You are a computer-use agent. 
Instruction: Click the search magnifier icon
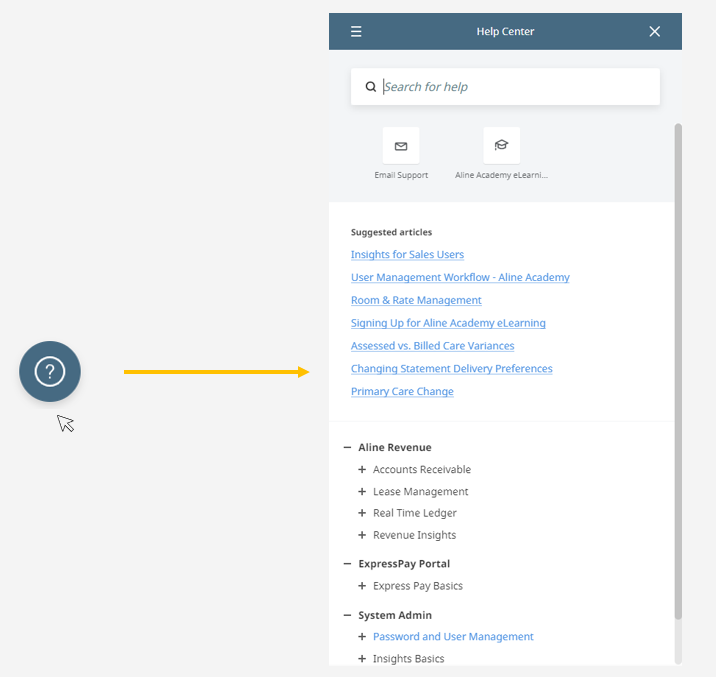pyautogui.click(x=371, y=87)
